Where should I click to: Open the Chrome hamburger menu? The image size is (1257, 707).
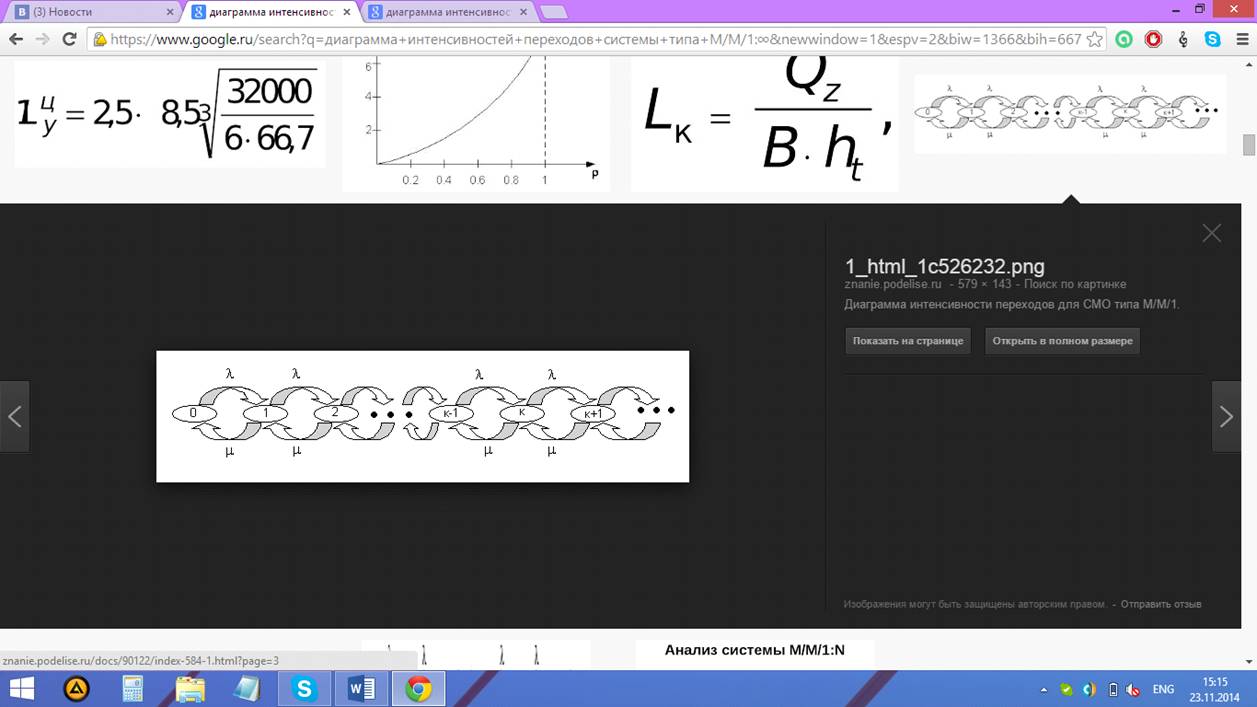pos(1241,39)
